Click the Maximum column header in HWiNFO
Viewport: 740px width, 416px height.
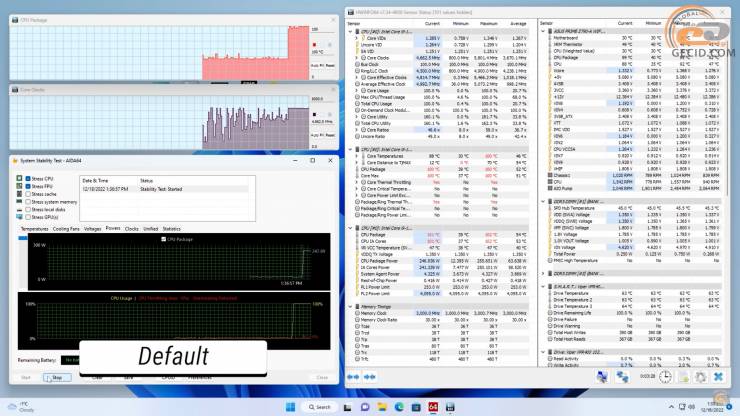coord(488,24)
